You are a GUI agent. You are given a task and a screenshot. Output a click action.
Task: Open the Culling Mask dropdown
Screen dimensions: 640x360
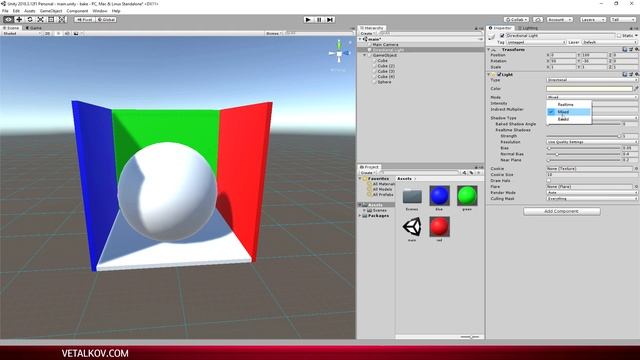click(x=592, y=199)
